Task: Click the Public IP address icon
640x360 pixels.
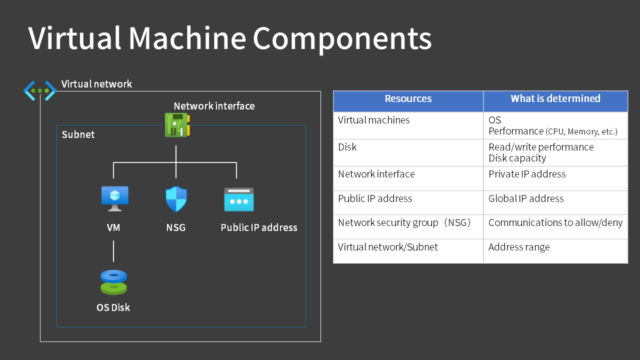Action: 239,200
